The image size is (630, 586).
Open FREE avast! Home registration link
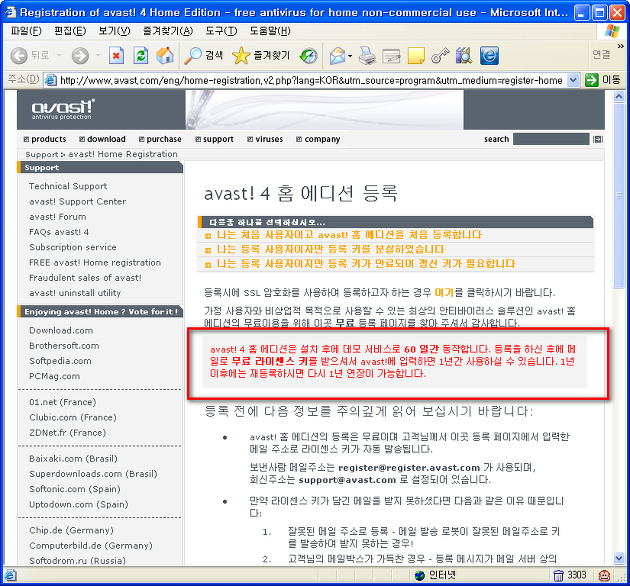coord(95,262)
